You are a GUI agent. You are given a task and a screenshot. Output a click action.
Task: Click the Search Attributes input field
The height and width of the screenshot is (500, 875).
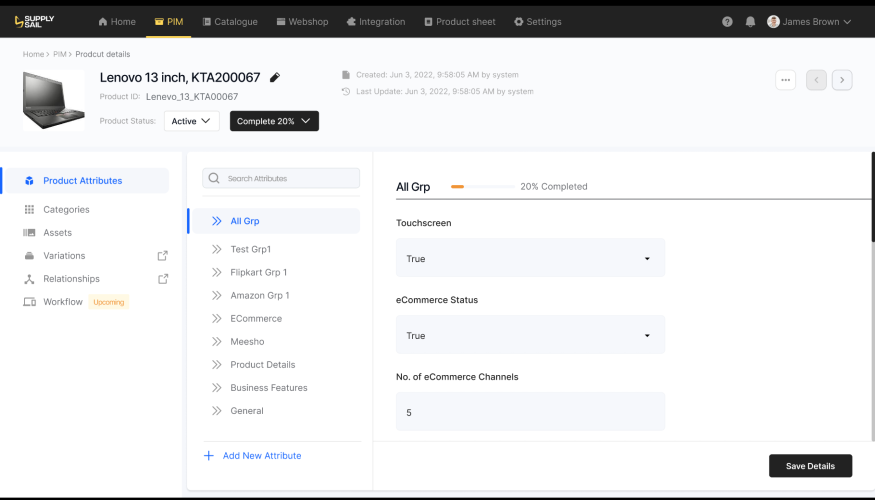tap(281, 179)
